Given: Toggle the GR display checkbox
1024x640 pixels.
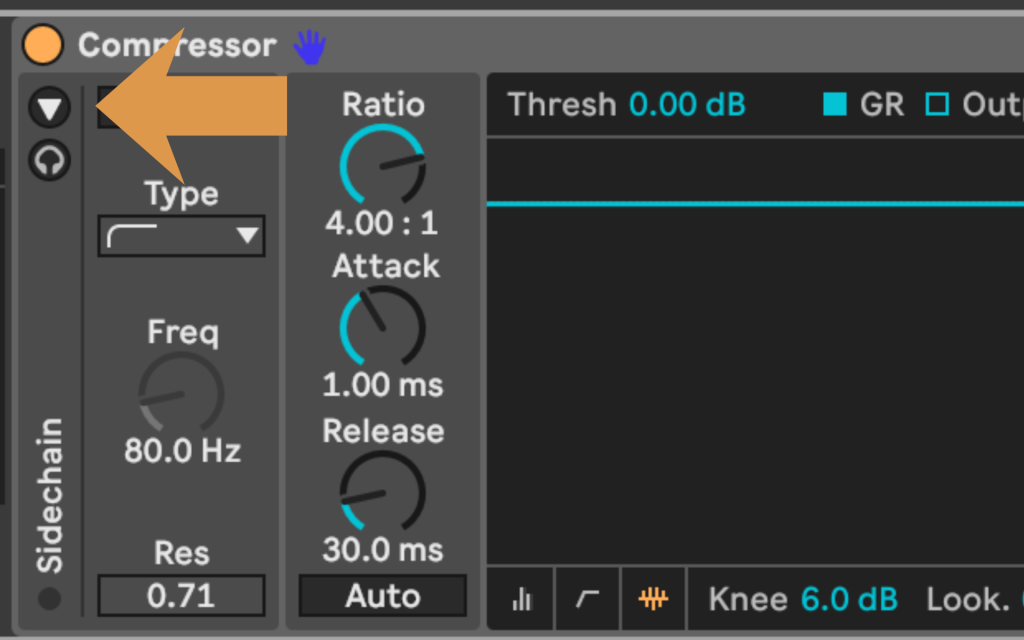Looking at the screenshot, I should point(834,104).
